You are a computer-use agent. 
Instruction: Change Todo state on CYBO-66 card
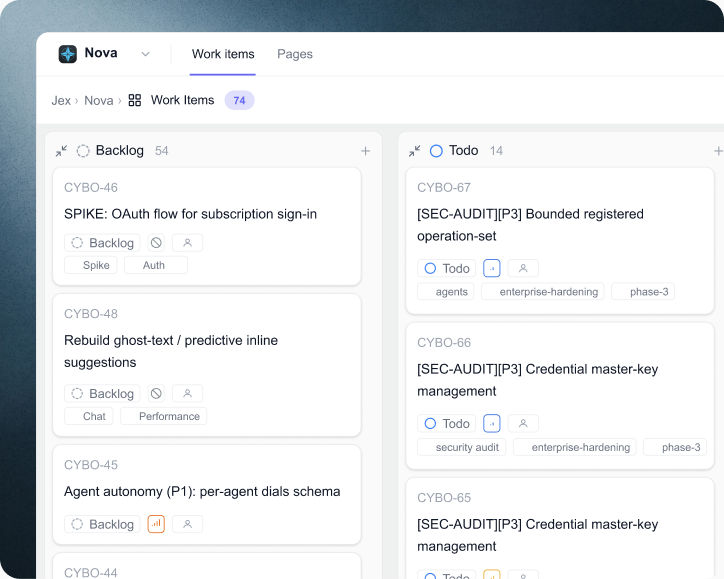pos(446,423)
